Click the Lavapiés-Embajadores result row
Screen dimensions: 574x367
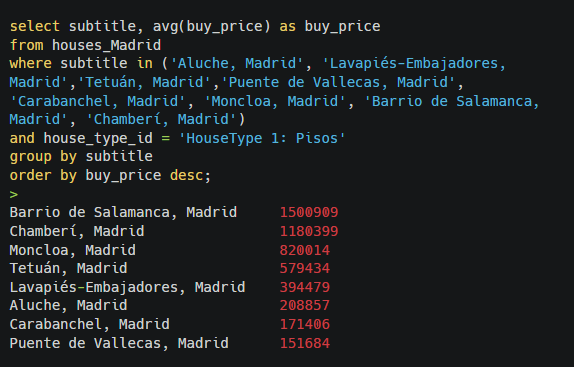(170, 288)
